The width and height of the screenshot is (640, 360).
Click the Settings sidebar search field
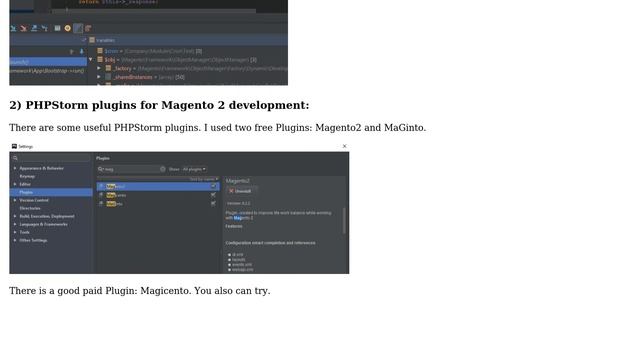coord(51,158)
